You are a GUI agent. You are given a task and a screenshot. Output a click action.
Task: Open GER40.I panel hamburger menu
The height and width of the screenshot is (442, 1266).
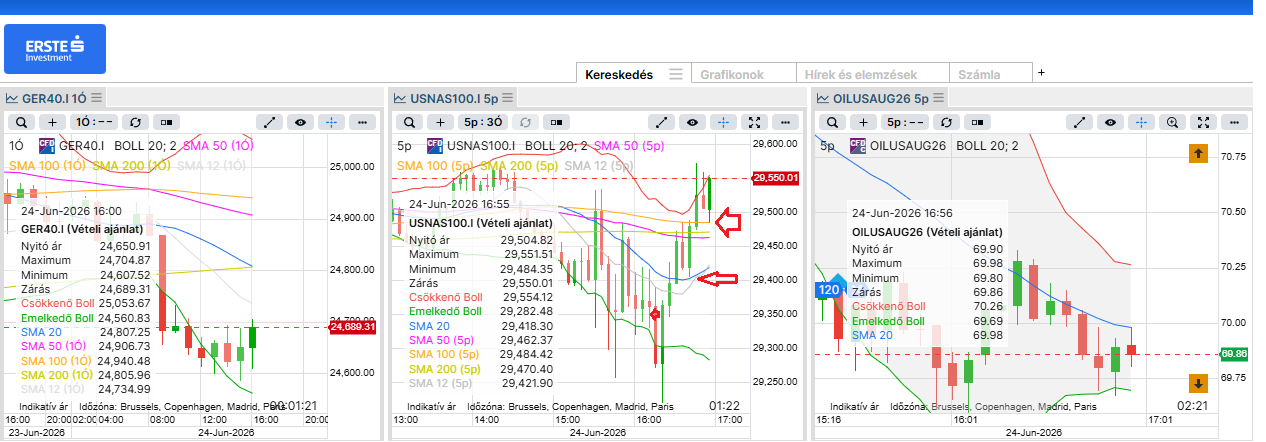[x=97, y=98]
